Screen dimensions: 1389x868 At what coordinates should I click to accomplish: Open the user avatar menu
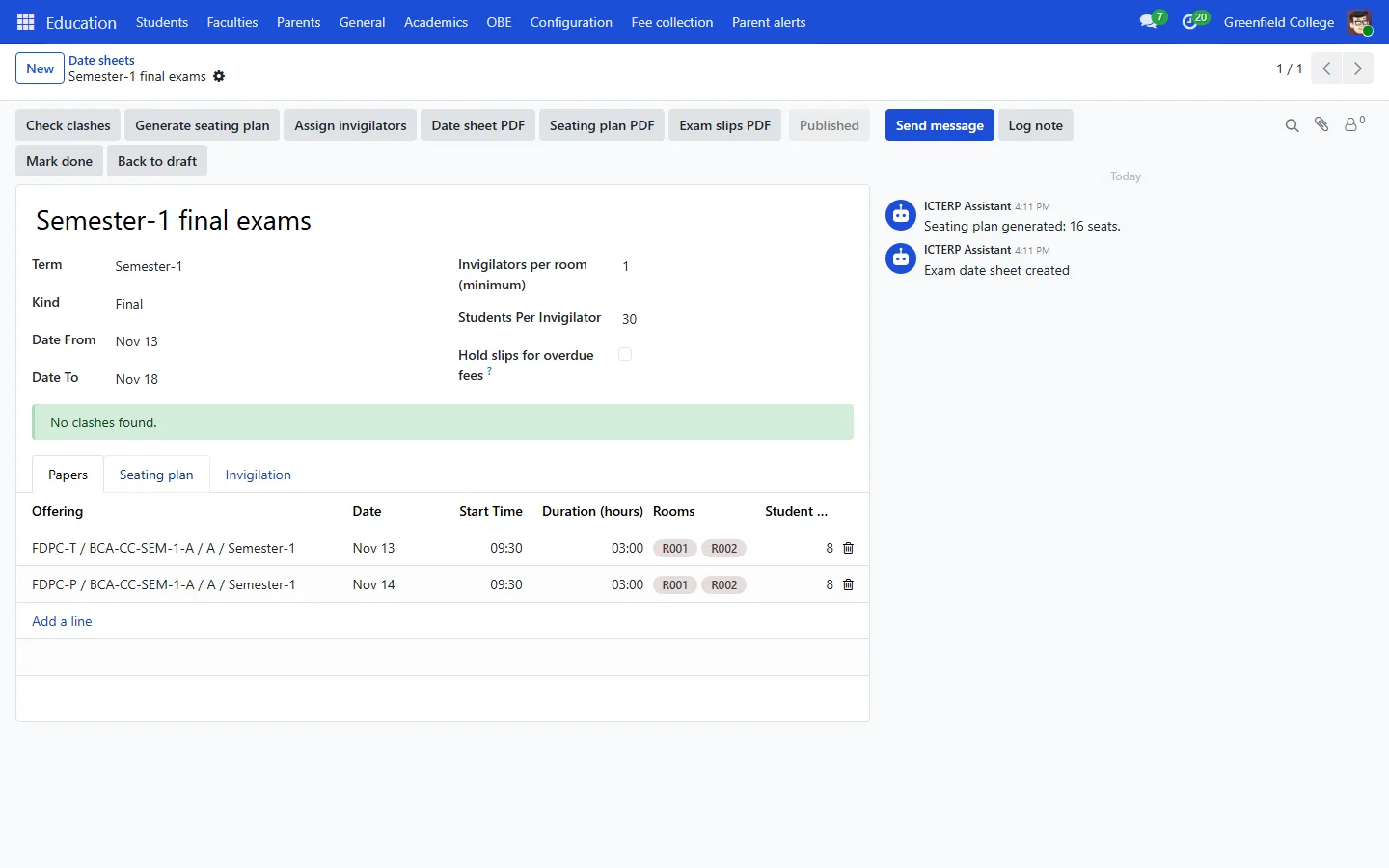click(x=1359, y=22)
